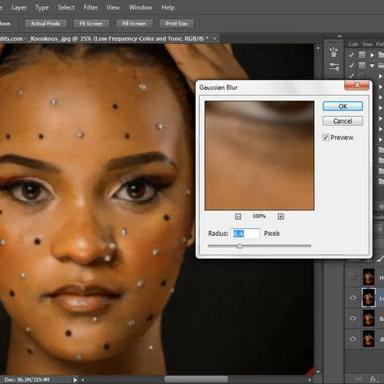The image size is (384, 384).
Task: Select the Low Frequency layer thumbnail
Action: pos(369,297)
